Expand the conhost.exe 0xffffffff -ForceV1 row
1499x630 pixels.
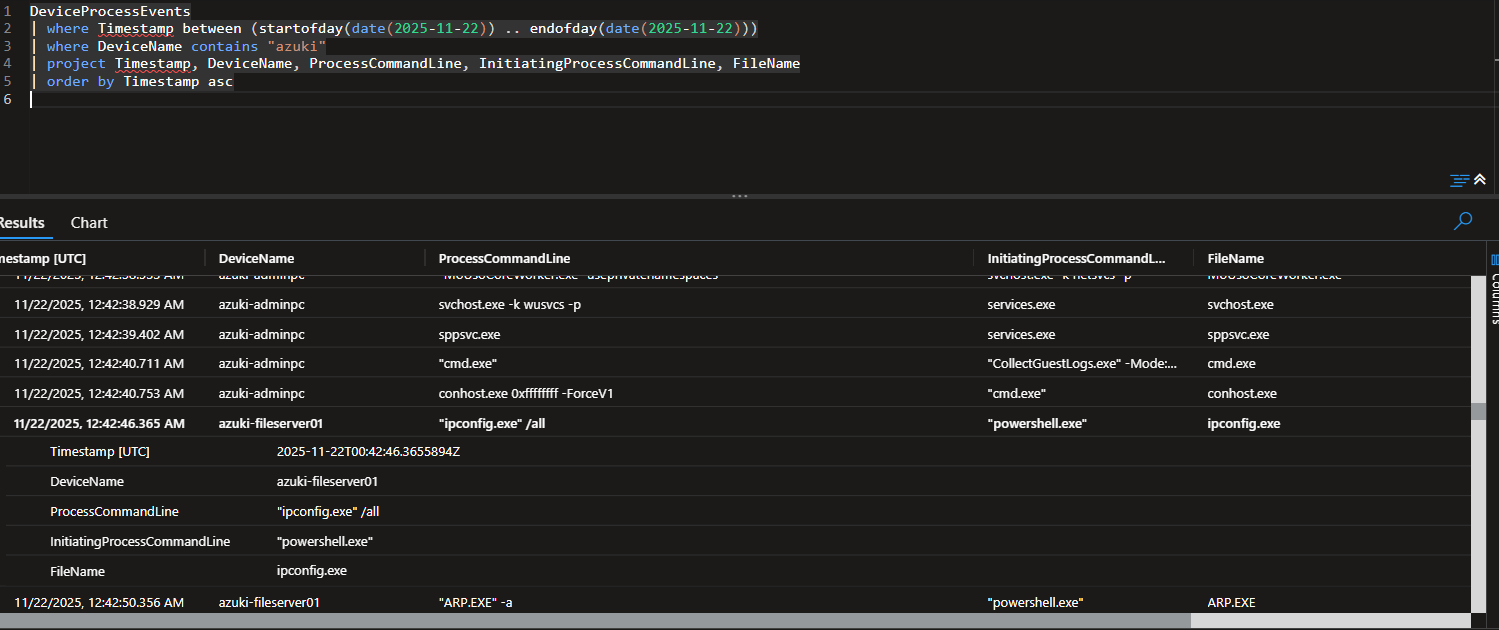[735, 393]
